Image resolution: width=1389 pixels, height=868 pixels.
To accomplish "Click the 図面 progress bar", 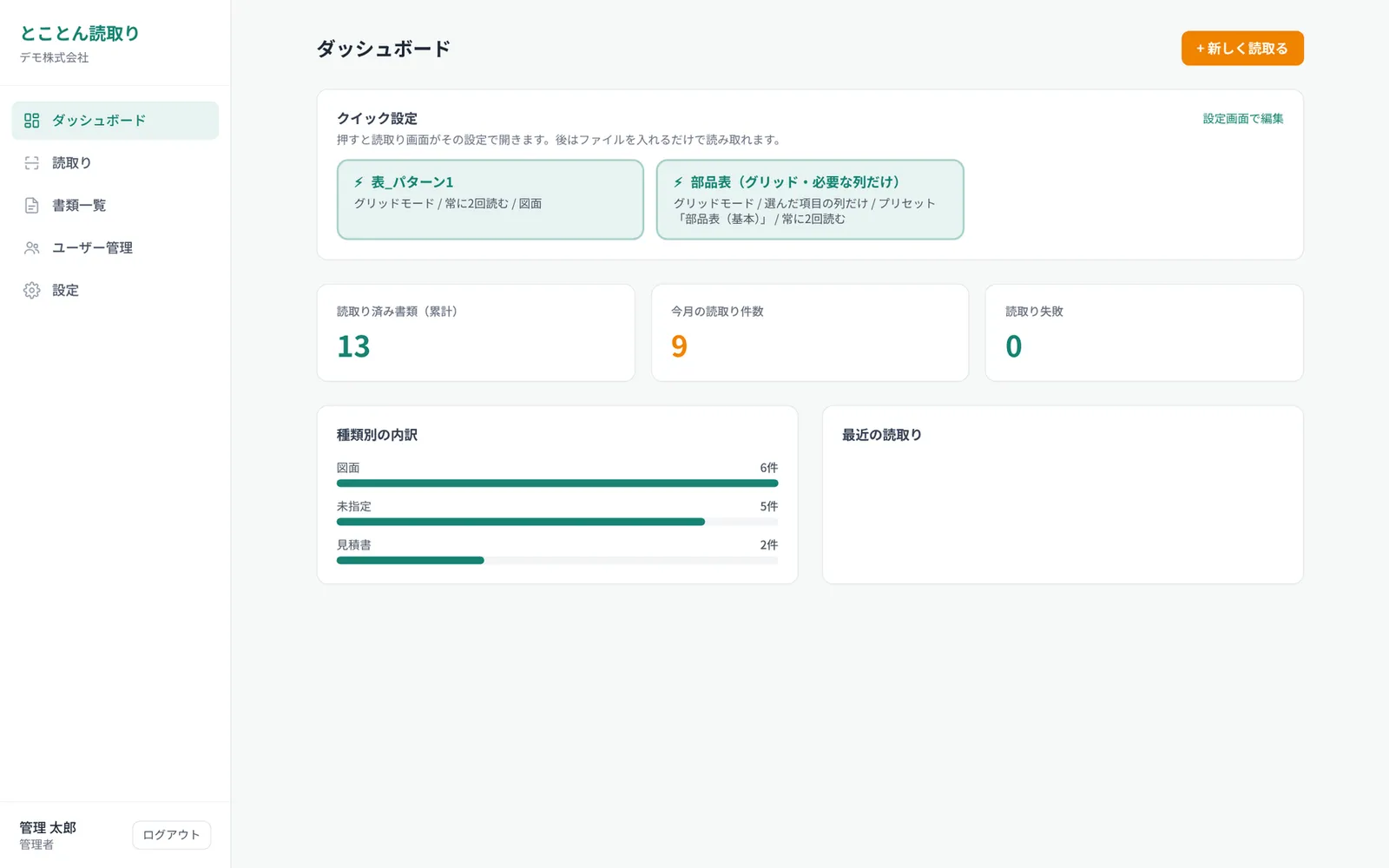I will coord(557,483).
